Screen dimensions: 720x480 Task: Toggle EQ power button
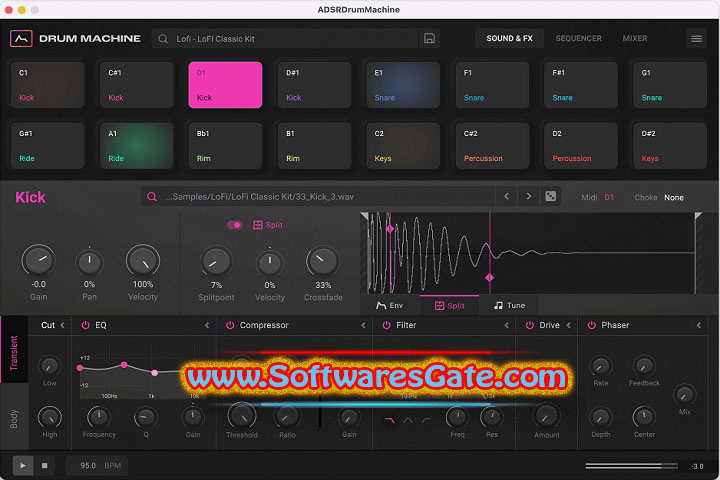coord(85,325)
